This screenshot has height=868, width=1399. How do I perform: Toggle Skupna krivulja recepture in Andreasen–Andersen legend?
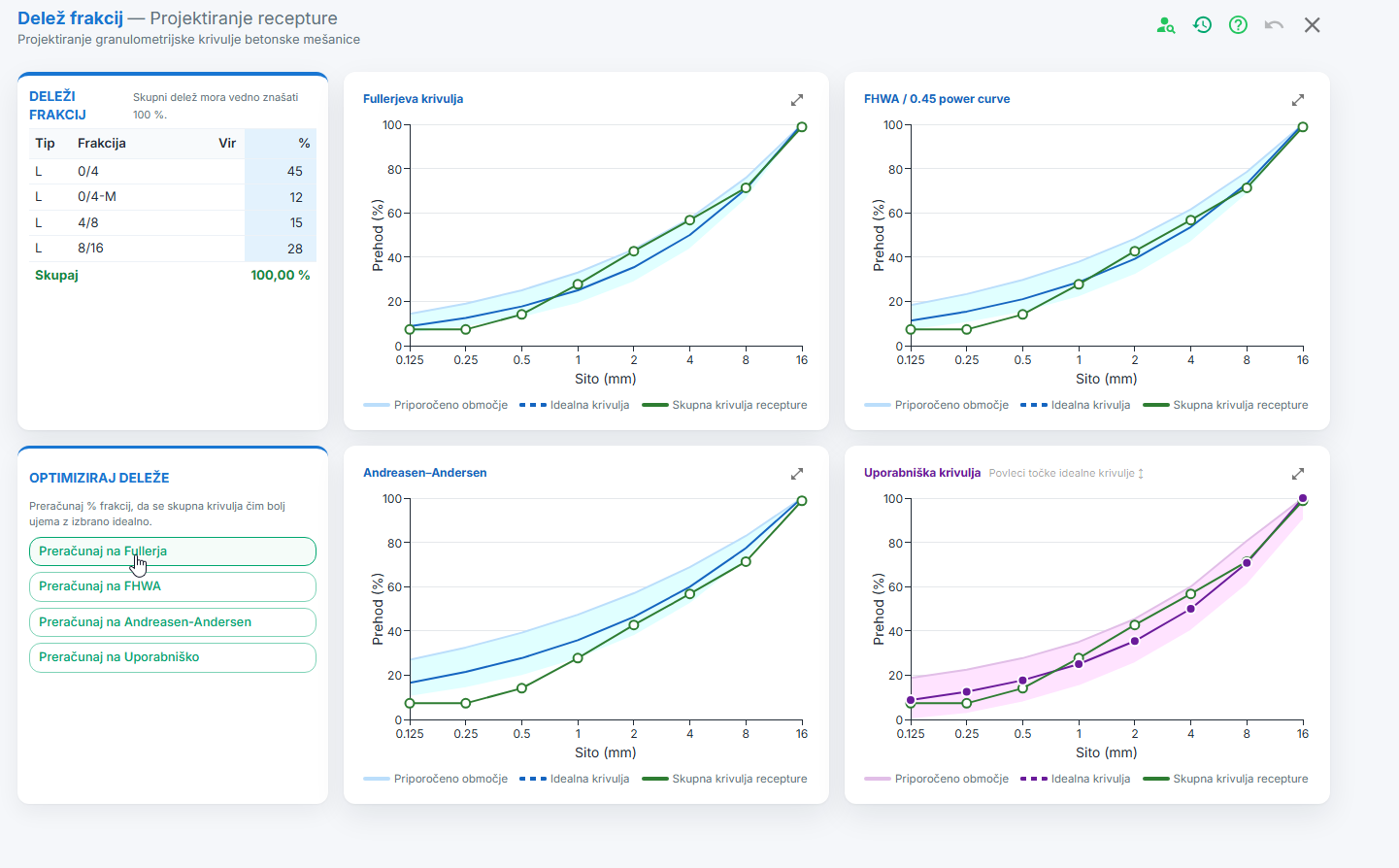point(724,779)
